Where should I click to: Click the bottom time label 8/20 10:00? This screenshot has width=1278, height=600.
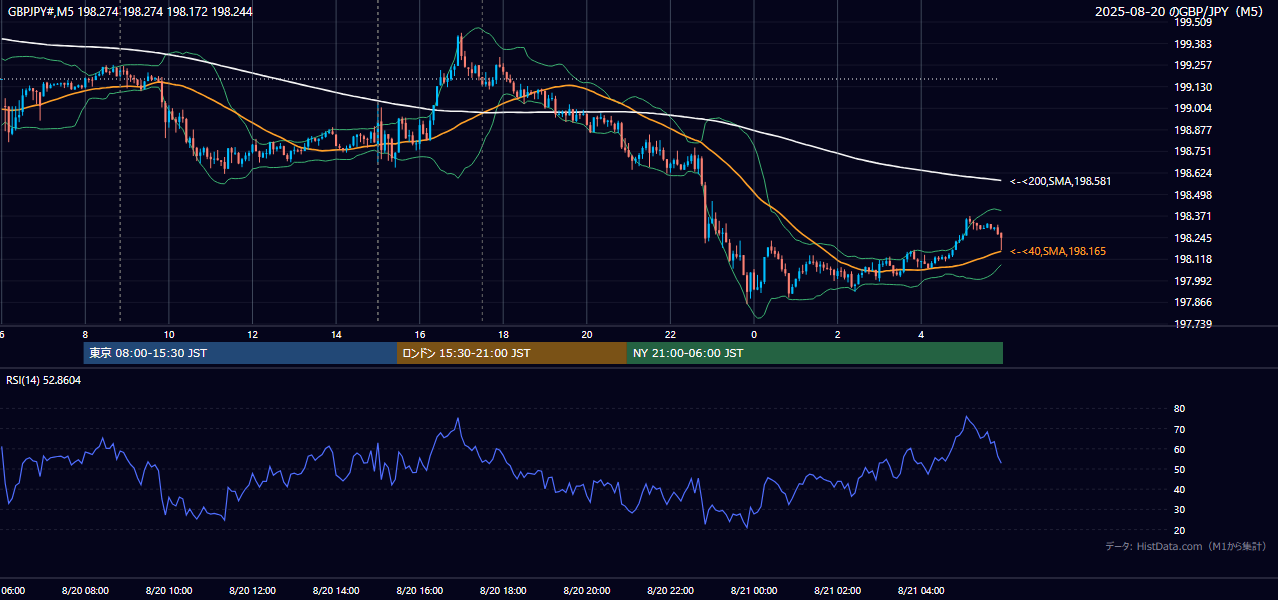(169, 591)
